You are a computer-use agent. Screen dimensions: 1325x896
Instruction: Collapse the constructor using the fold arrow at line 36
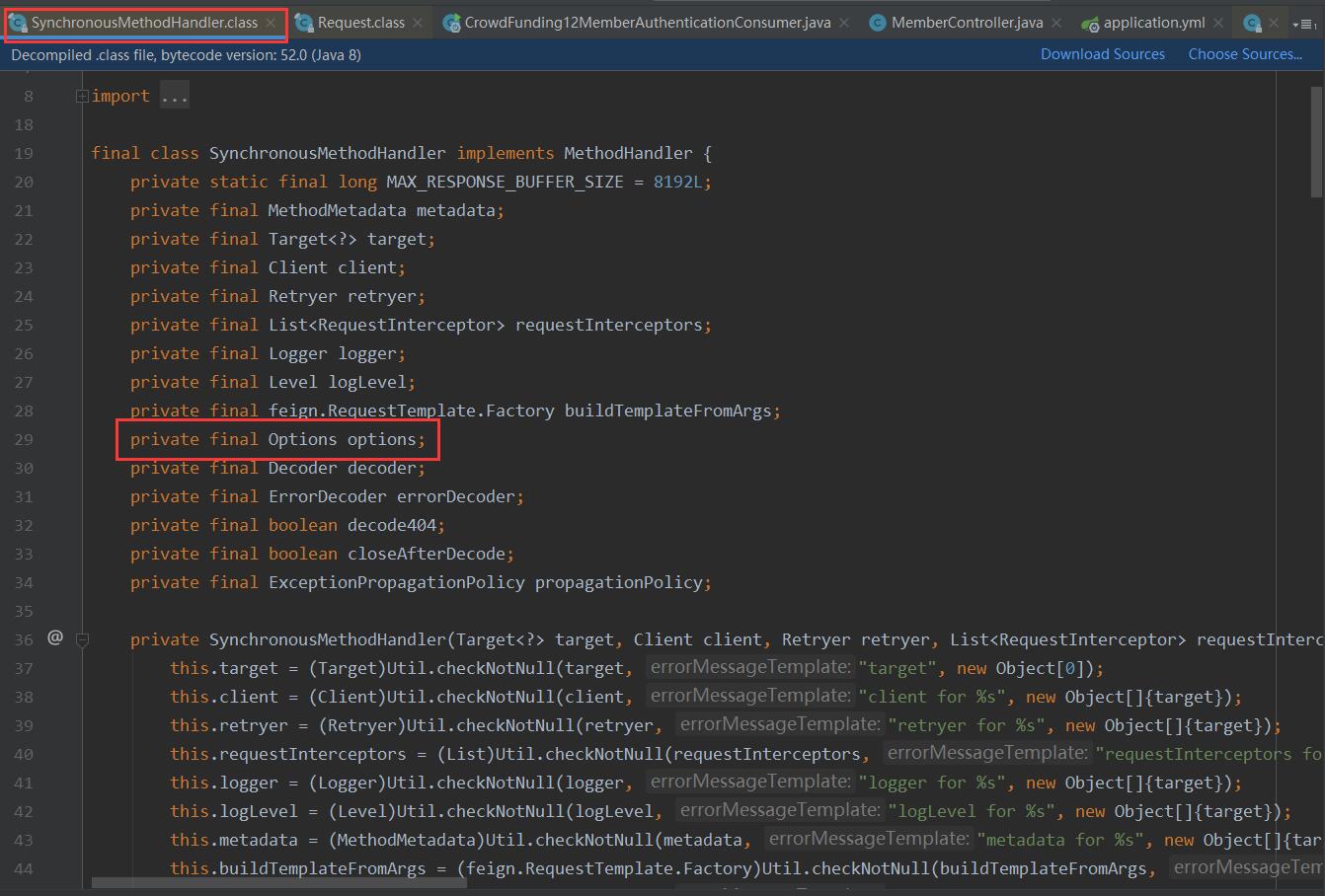(x=83, y=640)
